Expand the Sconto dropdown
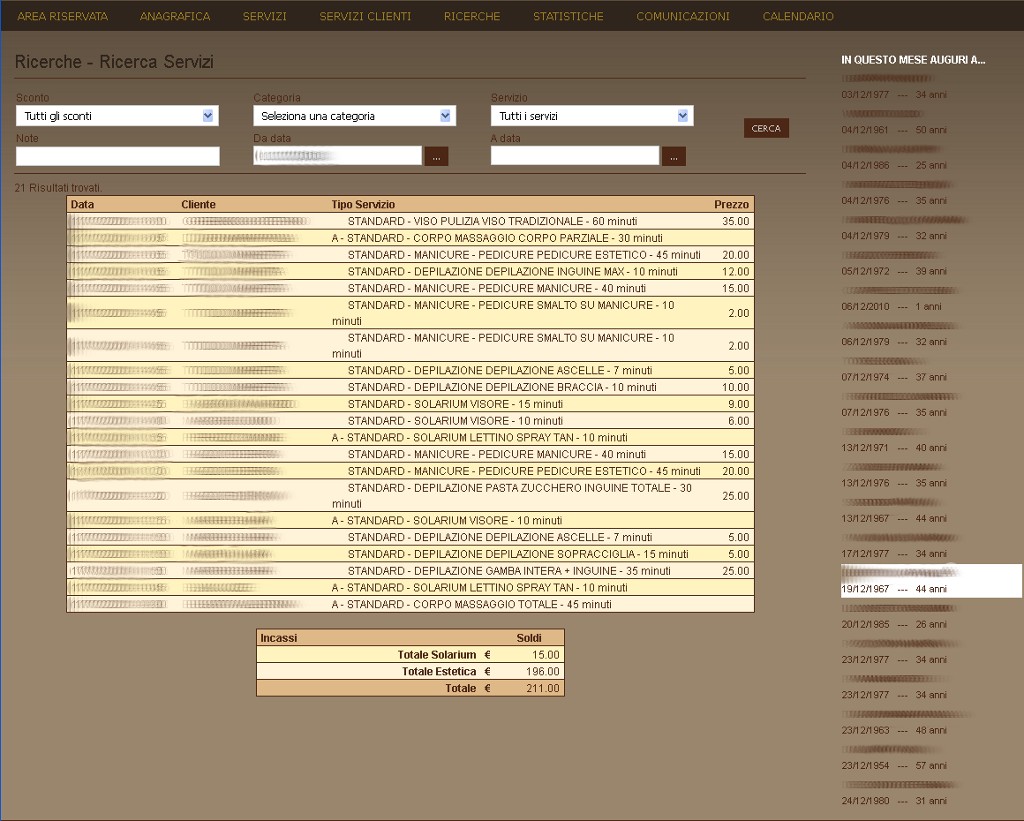 click(117, 116)
